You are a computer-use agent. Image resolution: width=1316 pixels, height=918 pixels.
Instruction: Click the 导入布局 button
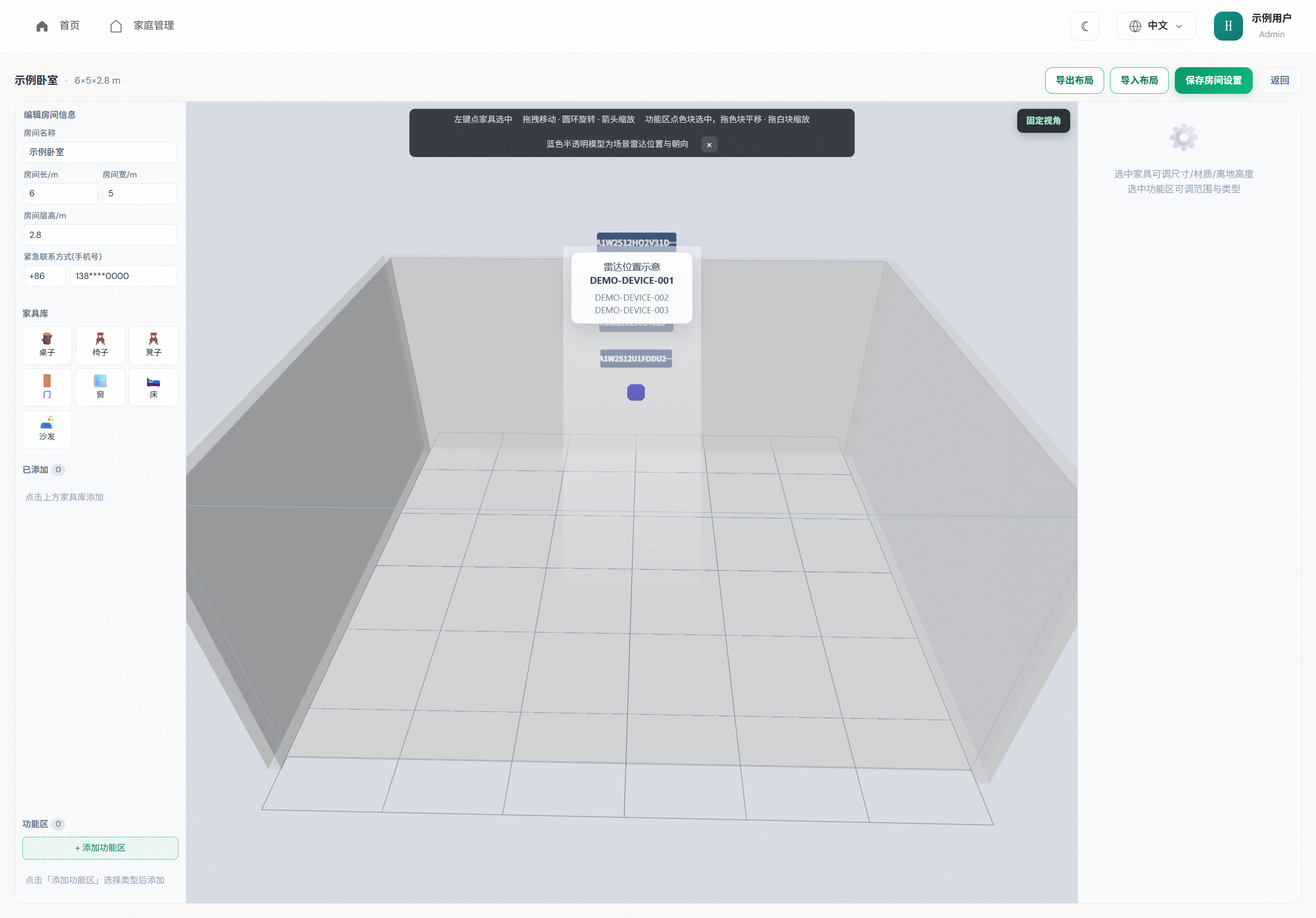tap(1139, 80)
